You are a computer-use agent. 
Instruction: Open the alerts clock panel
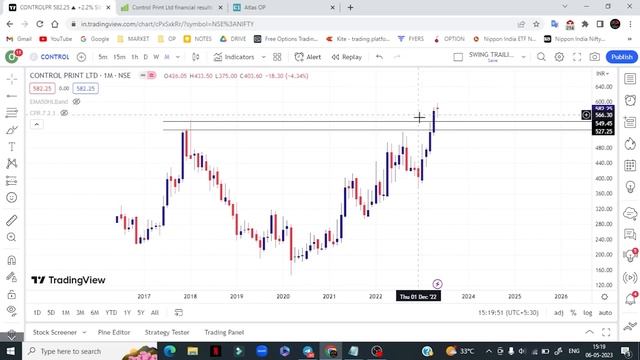point(630,100)
